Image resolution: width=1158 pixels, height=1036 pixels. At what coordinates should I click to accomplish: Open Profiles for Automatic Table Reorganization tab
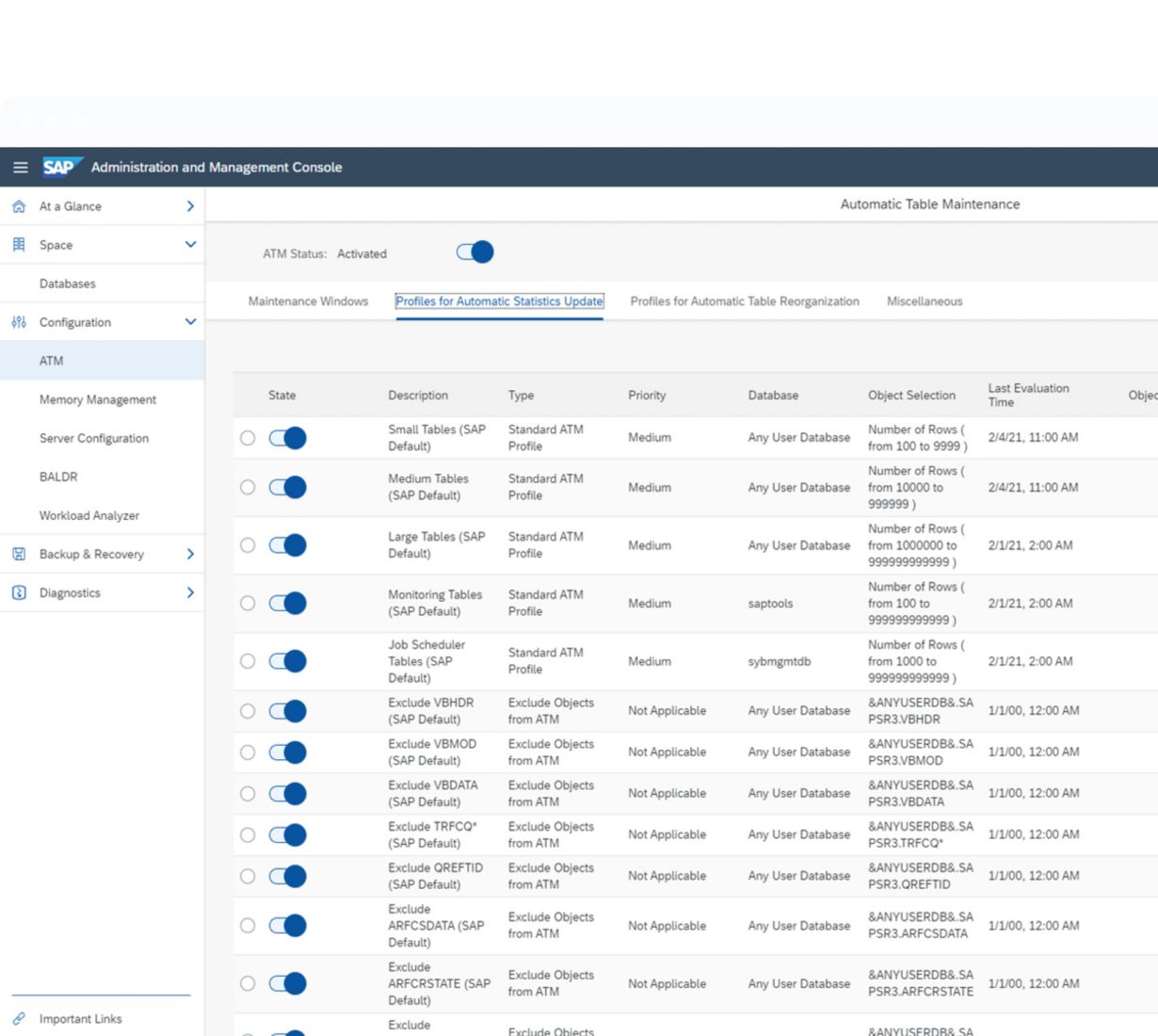coord(744,301)
